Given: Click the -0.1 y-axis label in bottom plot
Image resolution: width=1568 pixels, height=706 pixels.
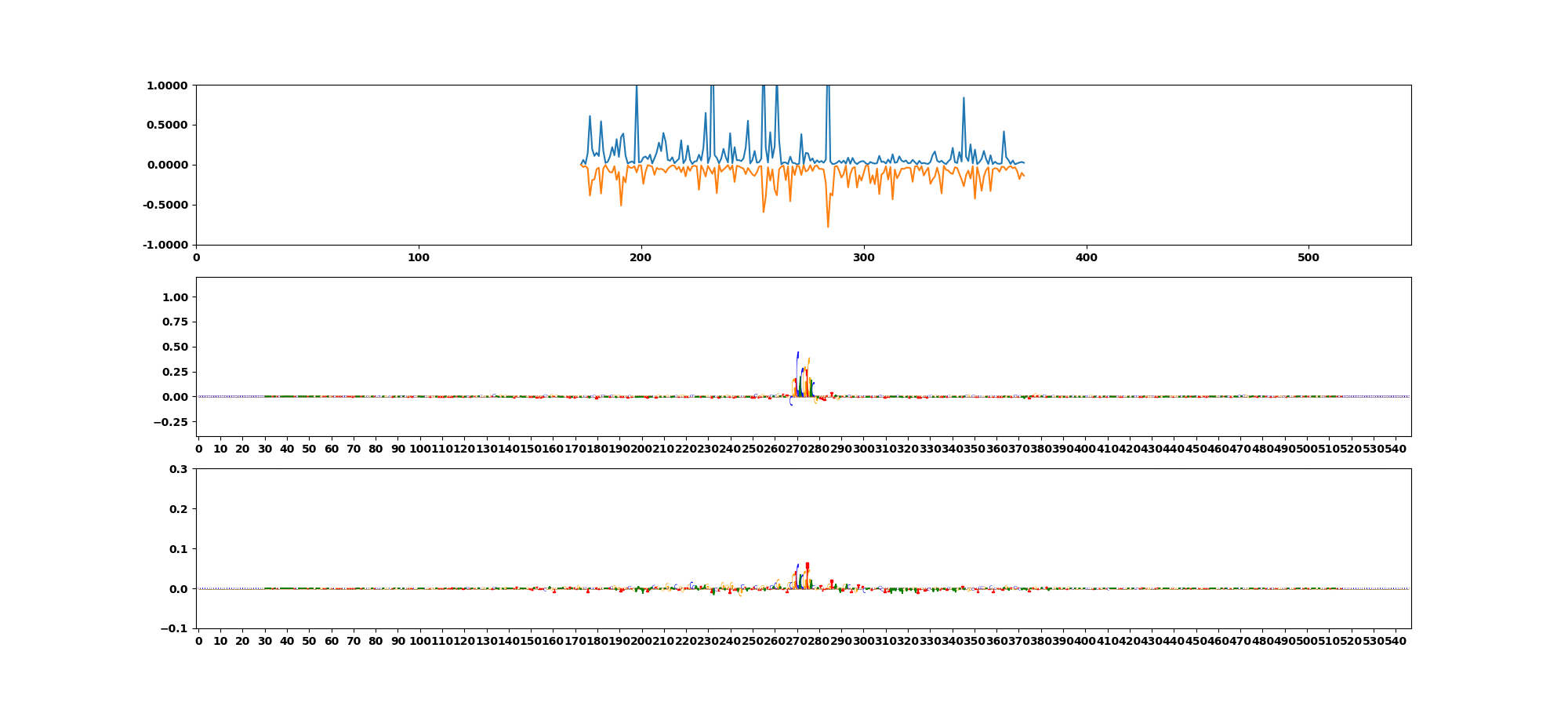Looking at the screenshot, I should coord(176,628).
